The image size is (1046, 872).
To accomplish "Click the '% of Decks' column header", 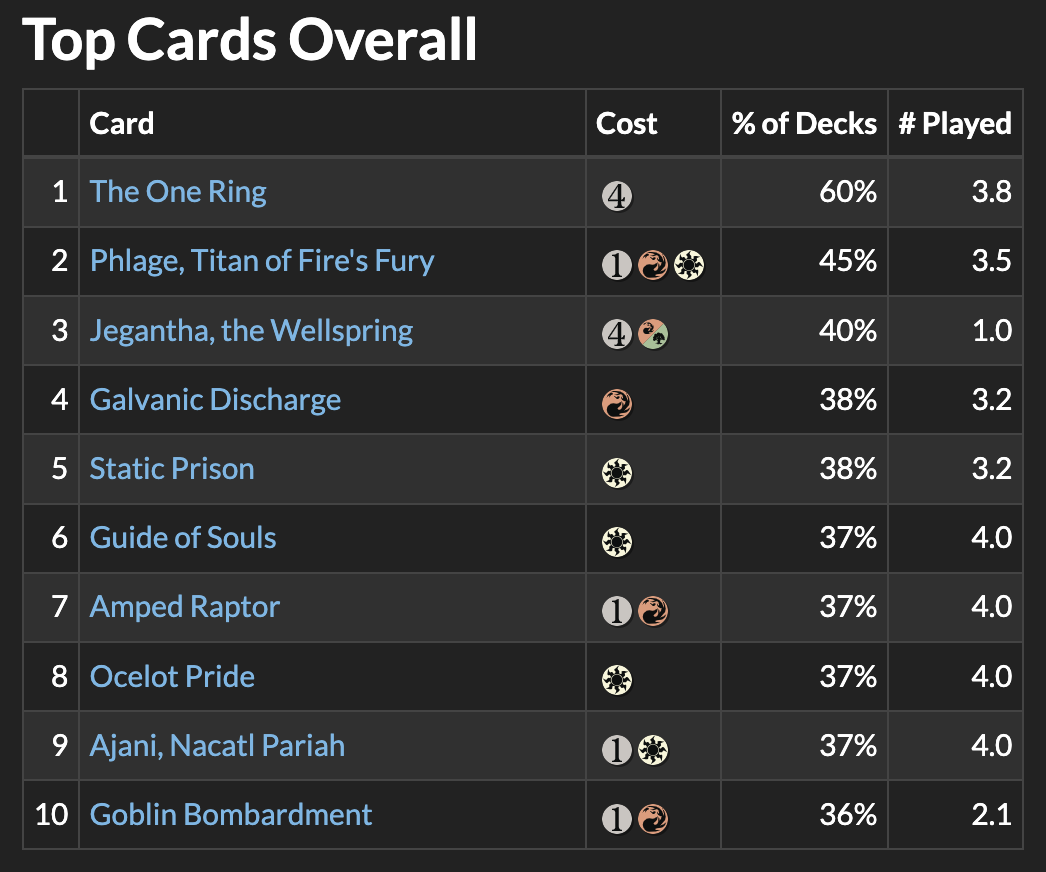I will tap(804, 124).
